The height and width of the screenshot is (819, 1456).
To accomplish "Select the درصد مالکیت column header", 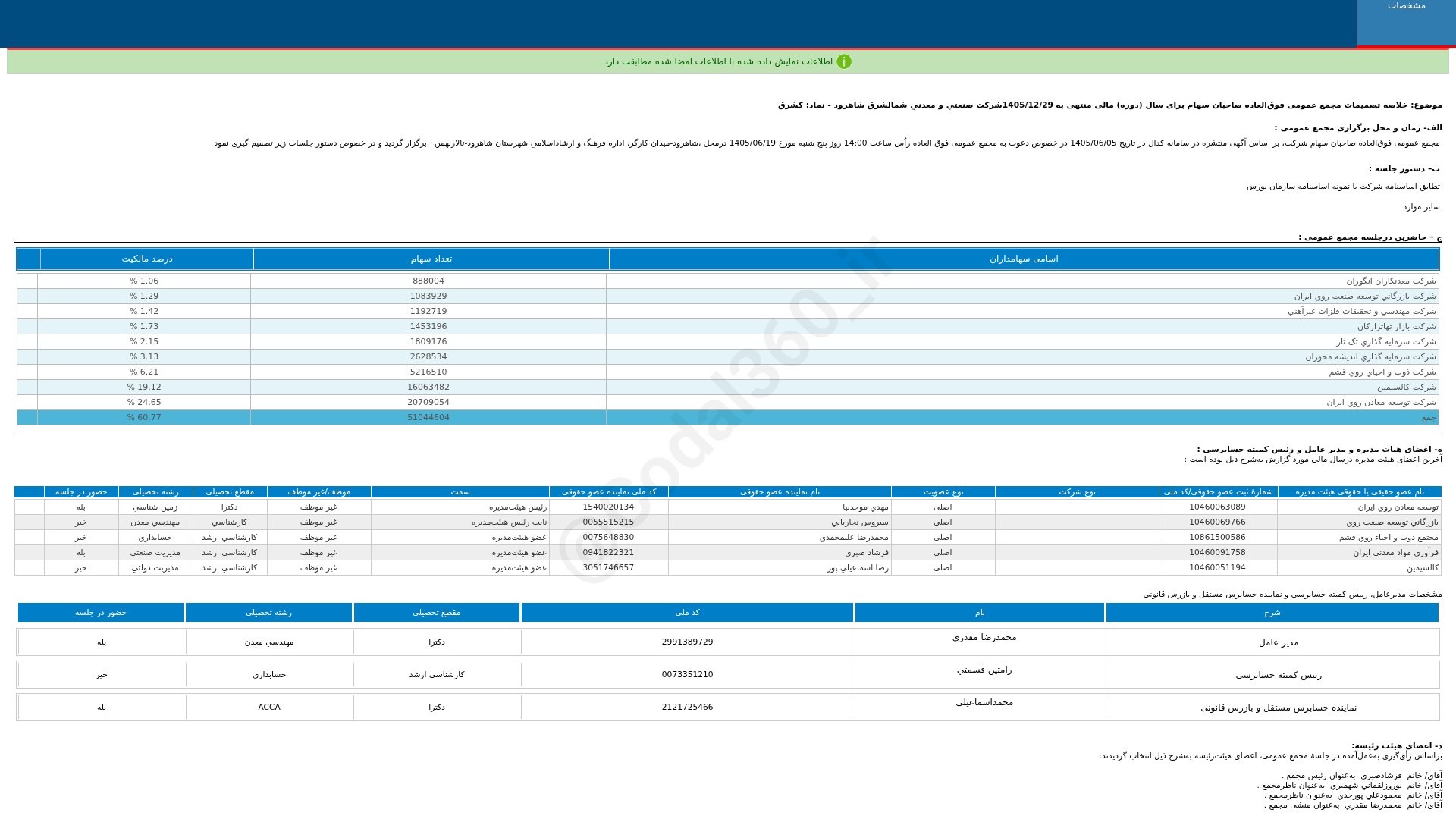I will [x=147, y=259].
